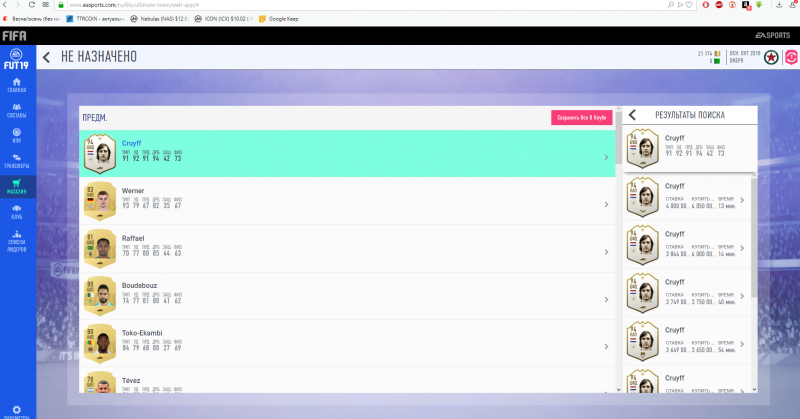Open the Google Keep bookmark

(x=279, y=19)
